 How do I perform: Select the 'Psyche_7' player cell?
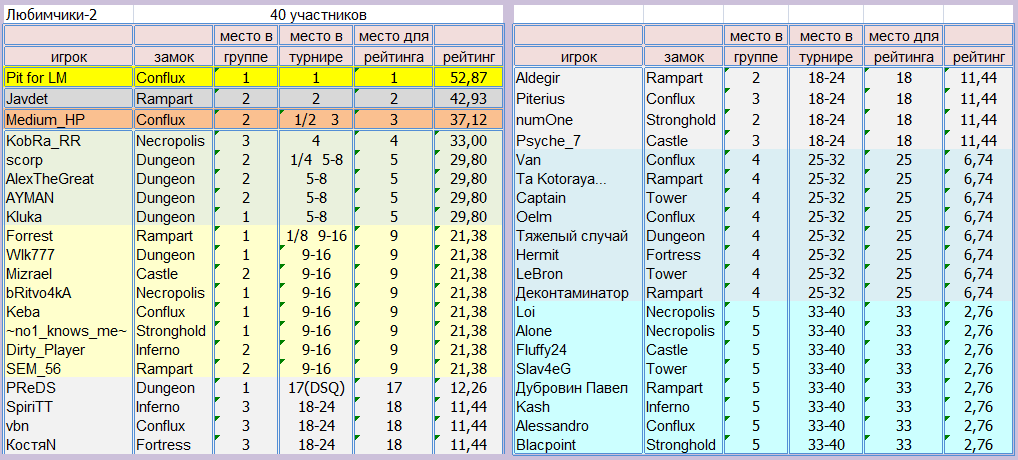[578, 141]
